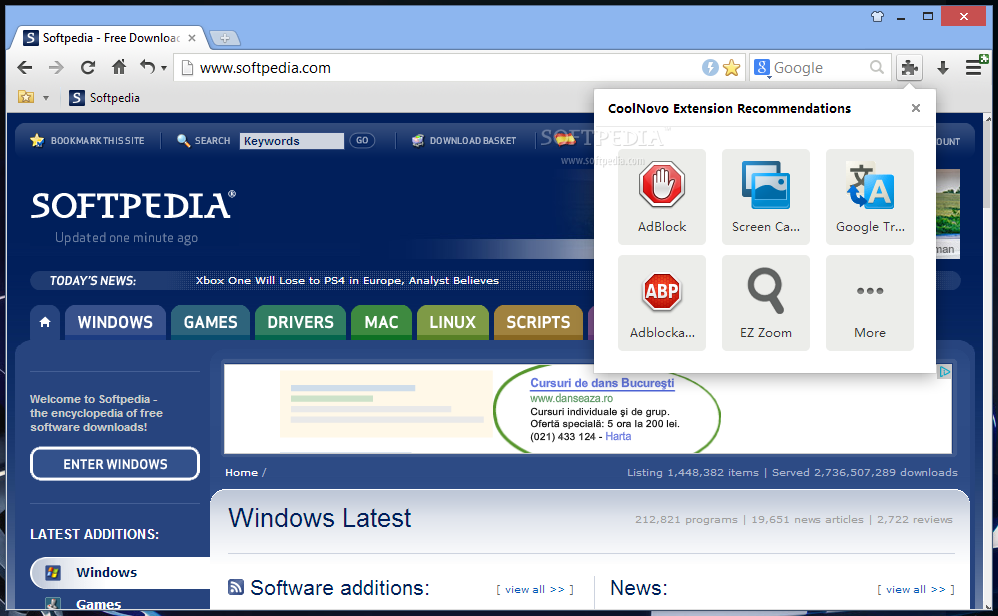This screenshot has width=998, height=616.
Task: Select the Adblock Plus ABP extension
Action: coord(662,303)
